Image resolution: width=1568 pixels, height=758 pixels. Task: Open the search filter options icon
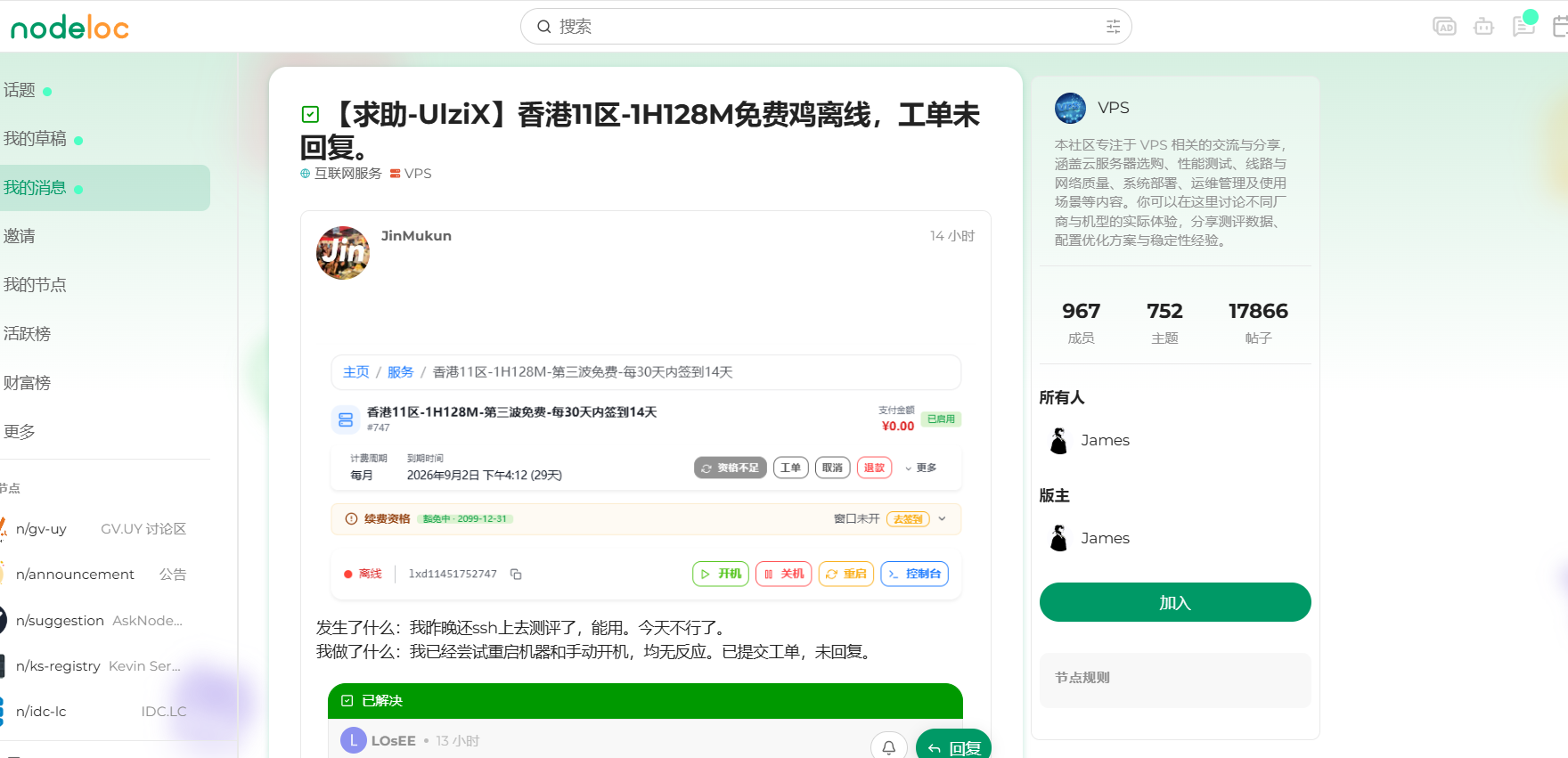[1113, 27]
